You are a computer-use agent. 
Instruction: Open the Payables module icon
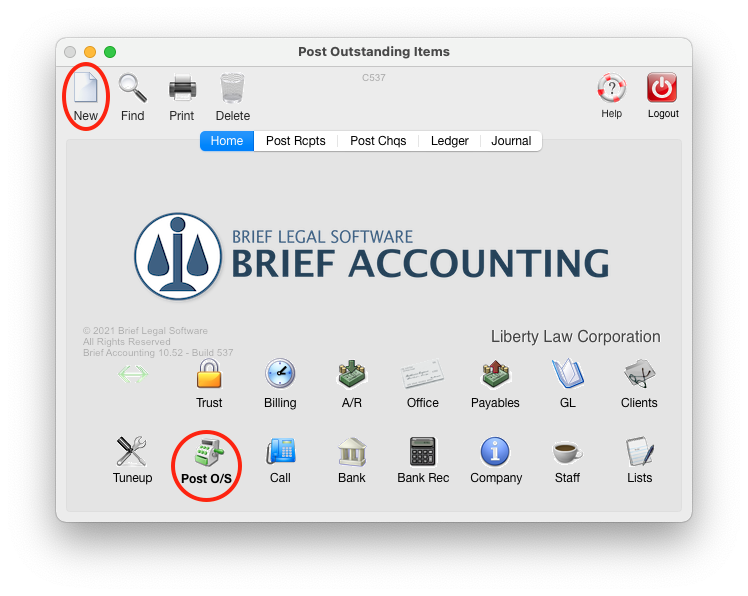(x=496, y=374)
